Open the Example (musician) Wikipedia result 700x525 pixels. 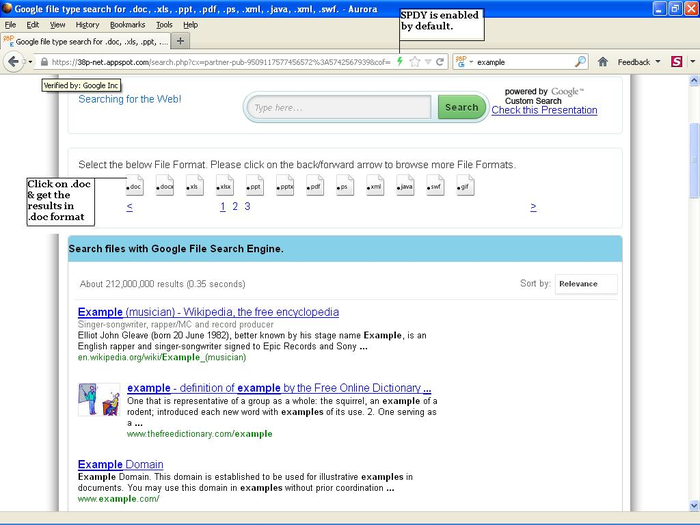(x=208, y=312)
